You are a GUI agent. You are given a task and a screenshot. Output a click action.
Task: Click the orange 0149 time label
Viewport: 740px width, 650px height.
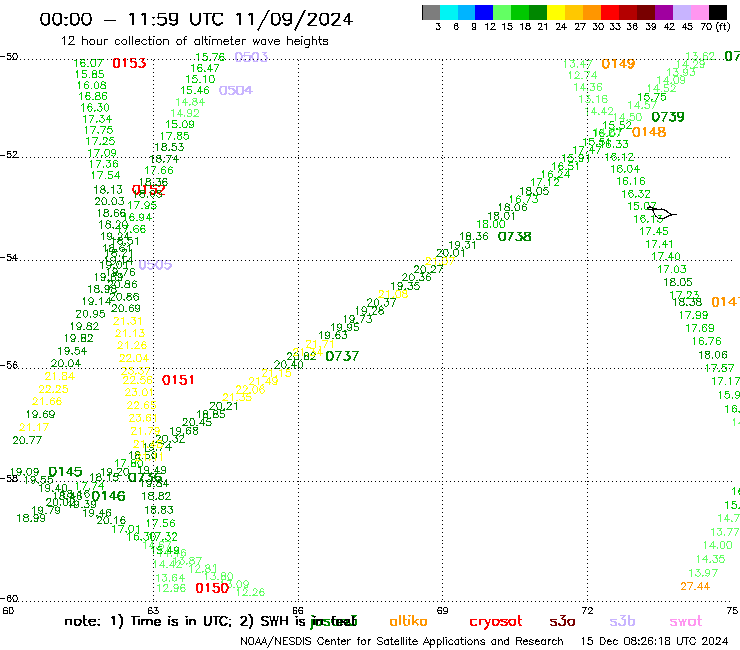point(618,64)
